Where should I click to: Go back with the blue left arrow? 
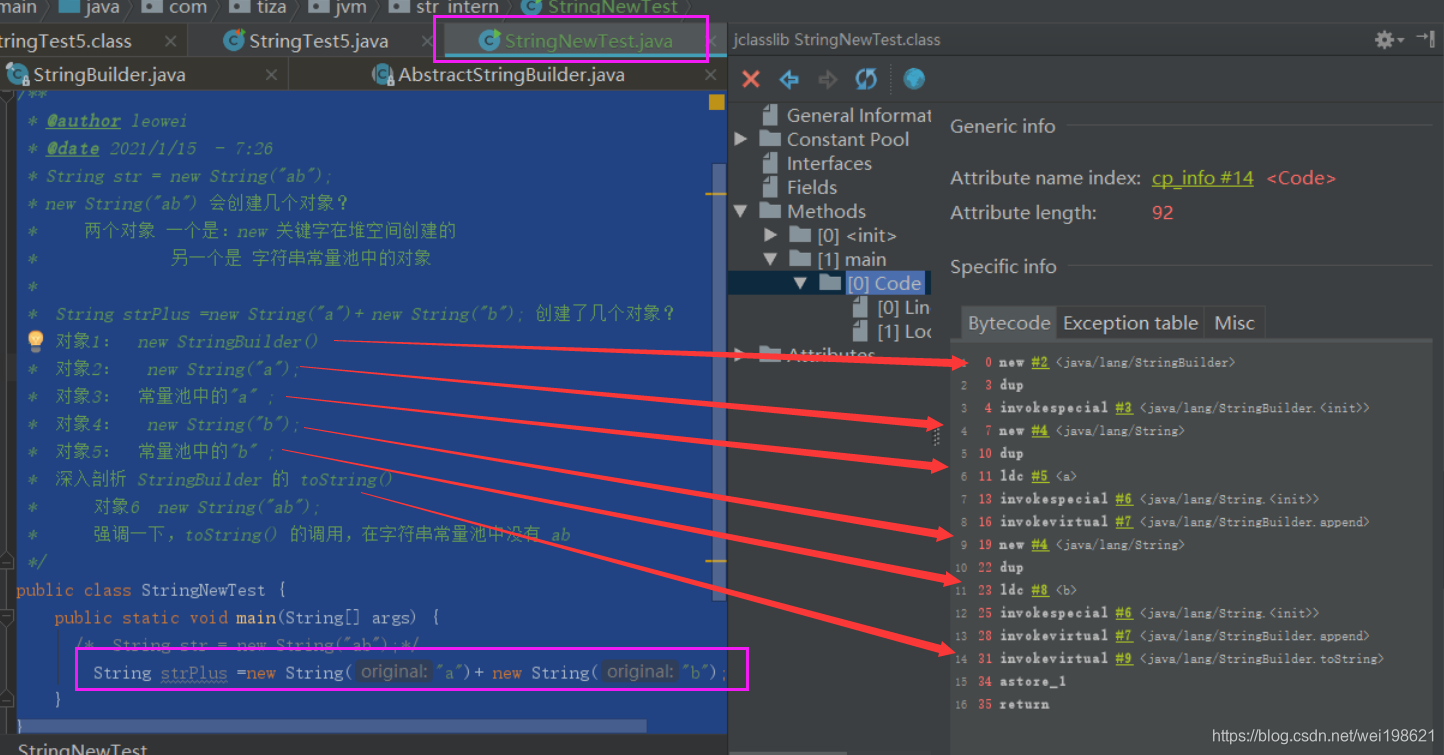(x=789, y=79)
